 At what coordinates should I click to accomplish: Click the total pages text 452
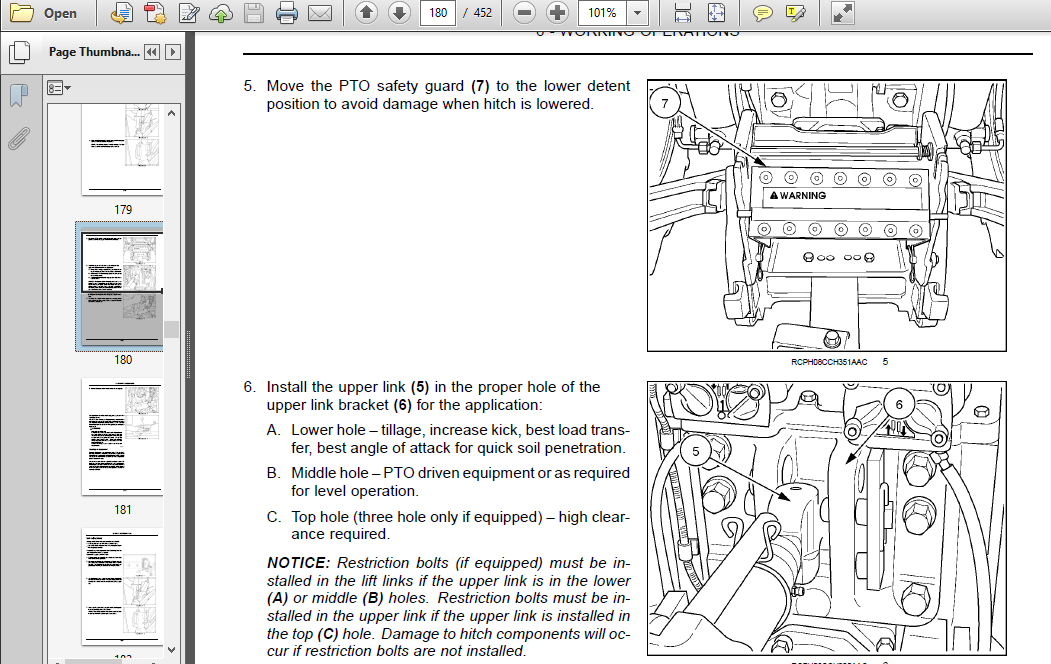[x=483, y=13]
